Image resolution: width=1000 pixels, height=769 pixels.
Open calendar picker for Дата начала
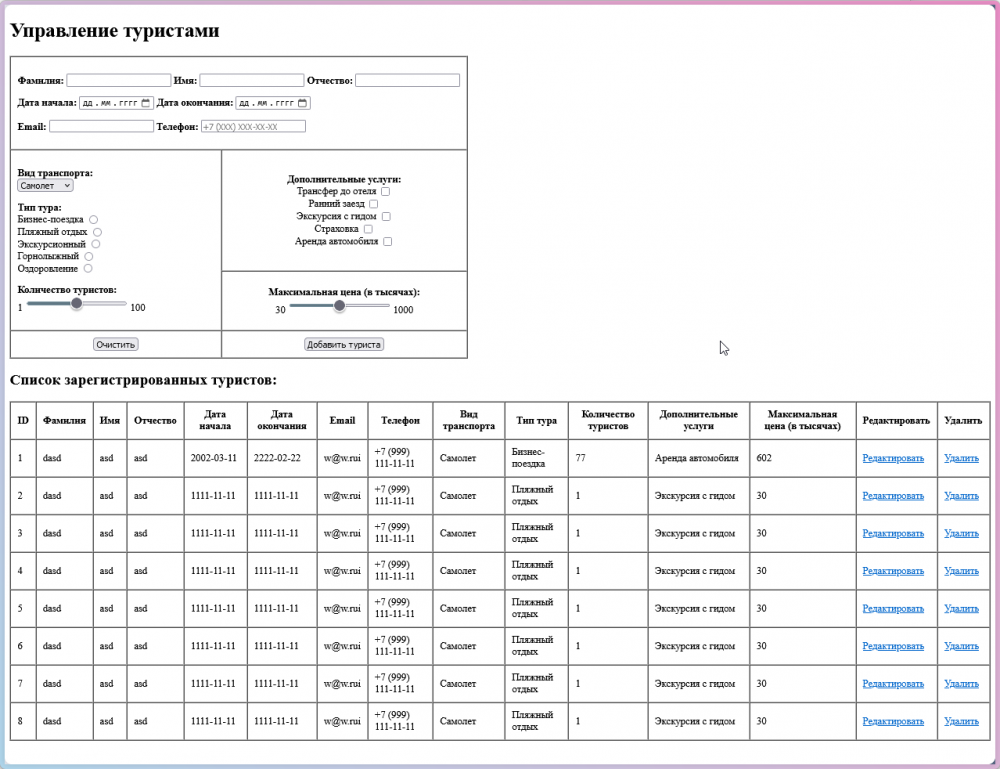pyautogui.click(x=145, y=103)
